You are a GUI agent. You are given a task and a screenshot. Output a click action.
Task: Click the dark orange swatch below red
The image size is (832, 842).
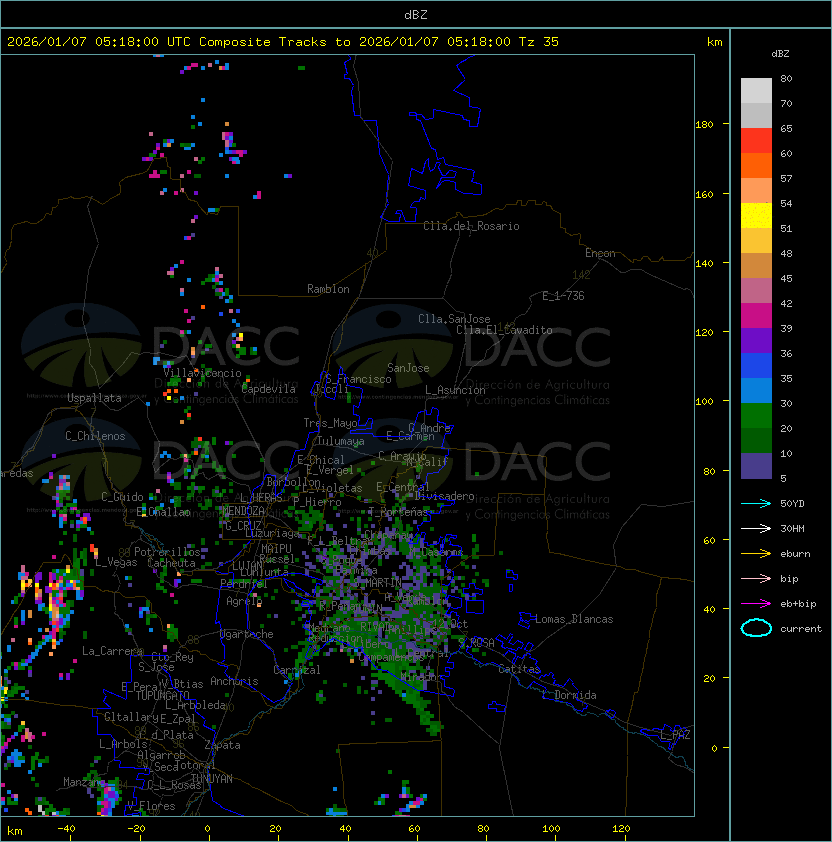756,165
